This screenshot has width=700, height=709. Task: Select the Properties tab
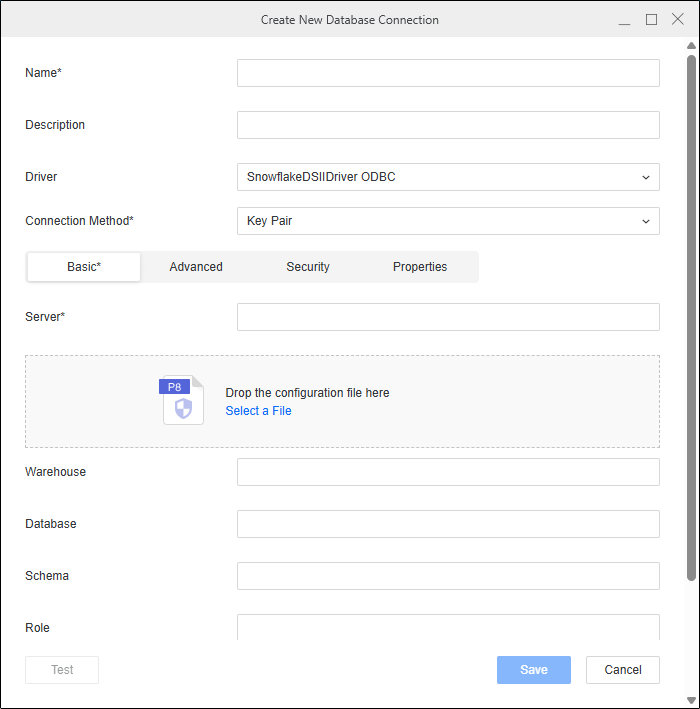point(420,267)
